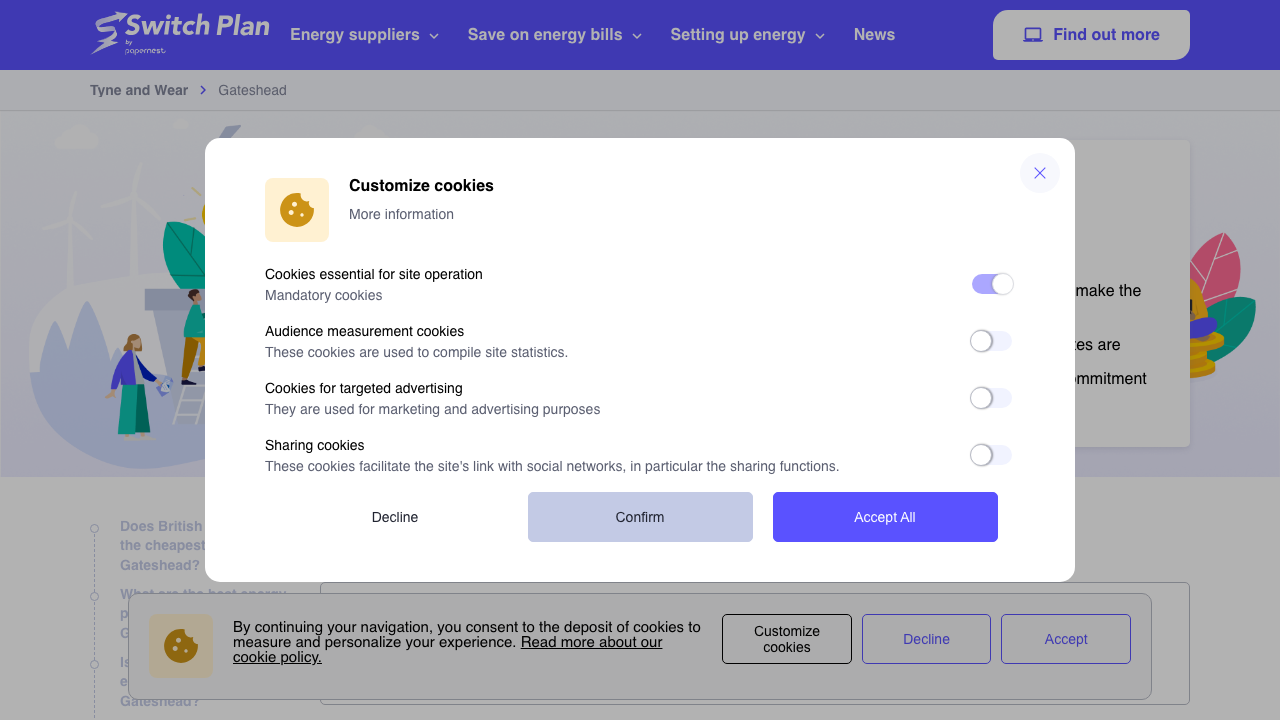Click Accept All to allow all cookies
1280x720 pixels.
pyautogui.click(x=884, y=517)
